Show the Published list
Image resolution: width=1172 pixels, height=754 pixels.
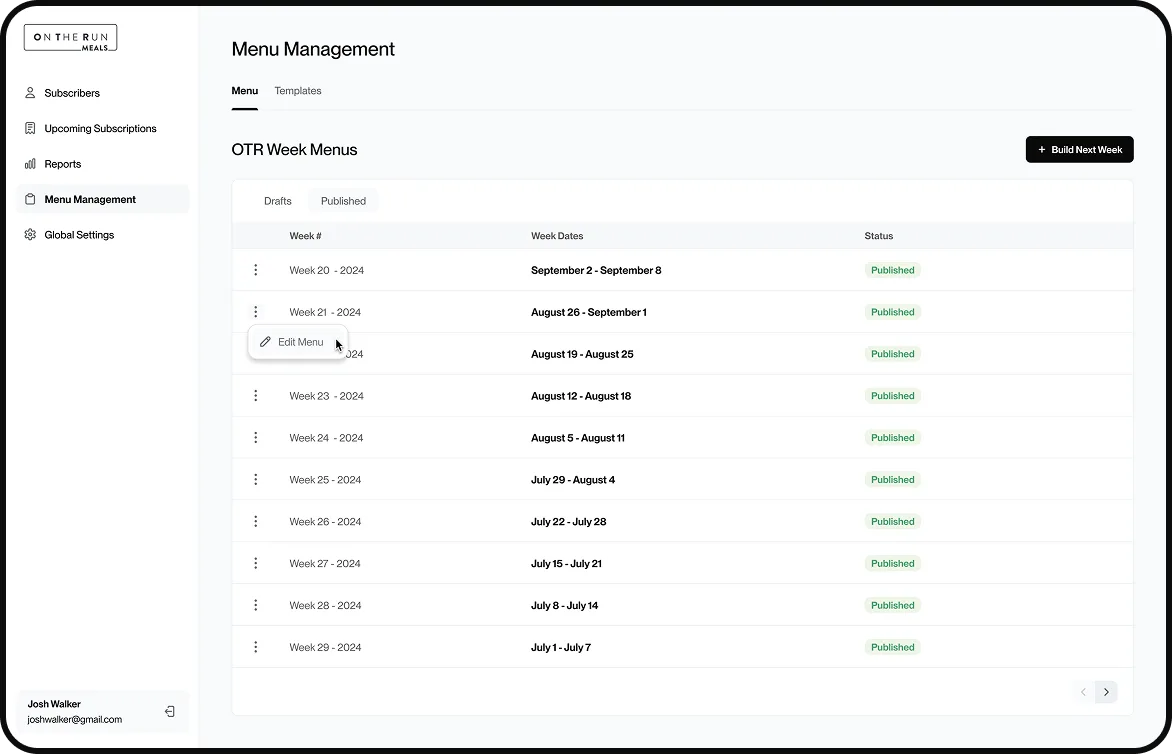click(x=343, y=201)
